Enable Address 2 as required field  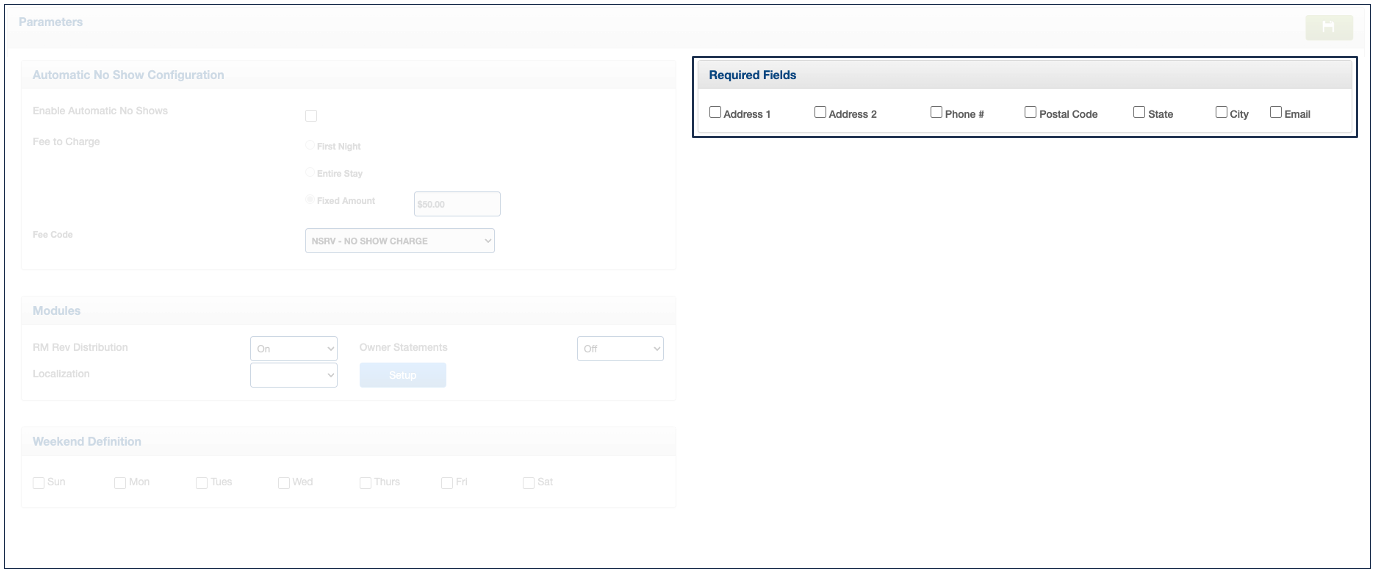tap(820, 113)
